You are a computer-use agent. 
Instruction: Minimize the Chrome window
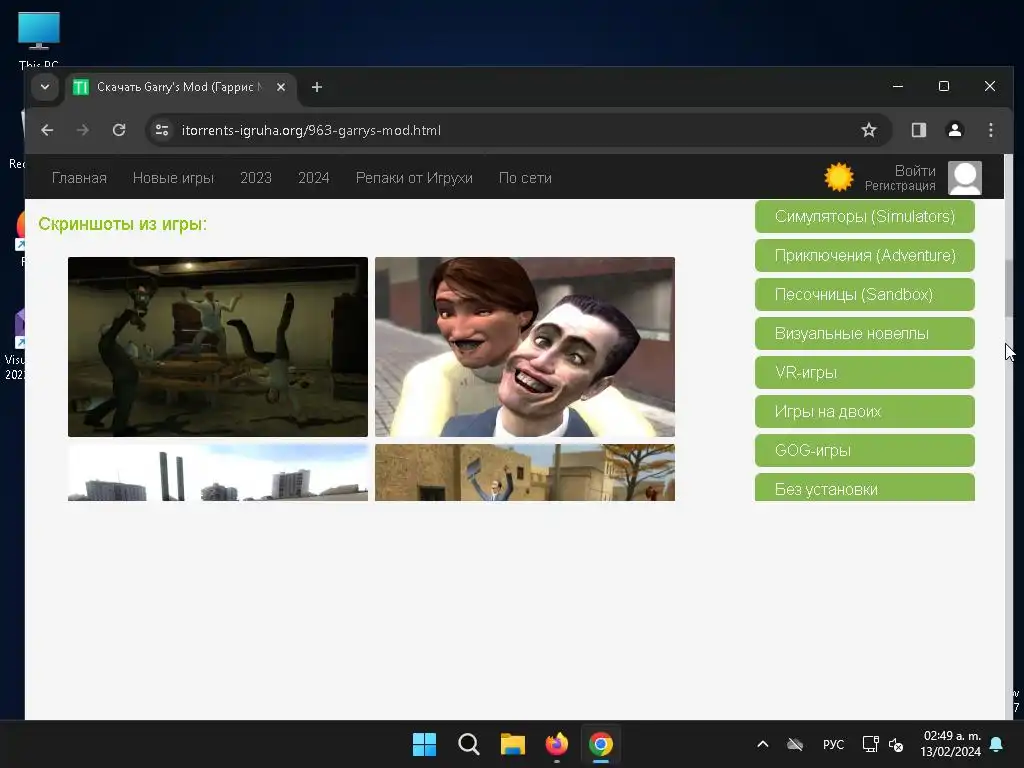(898, 86)
